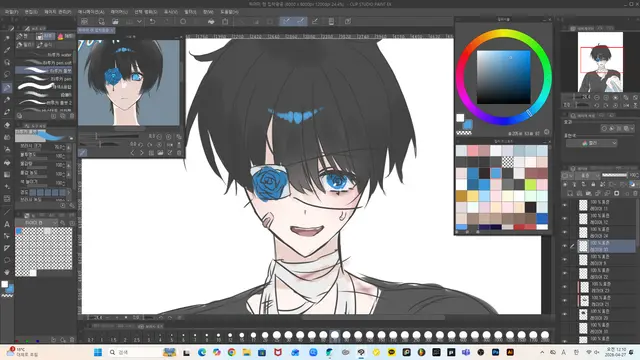Open the Edit menu
Image resolution: width=640 pixels, height=360 pixels.
click(x=31, y=12)
